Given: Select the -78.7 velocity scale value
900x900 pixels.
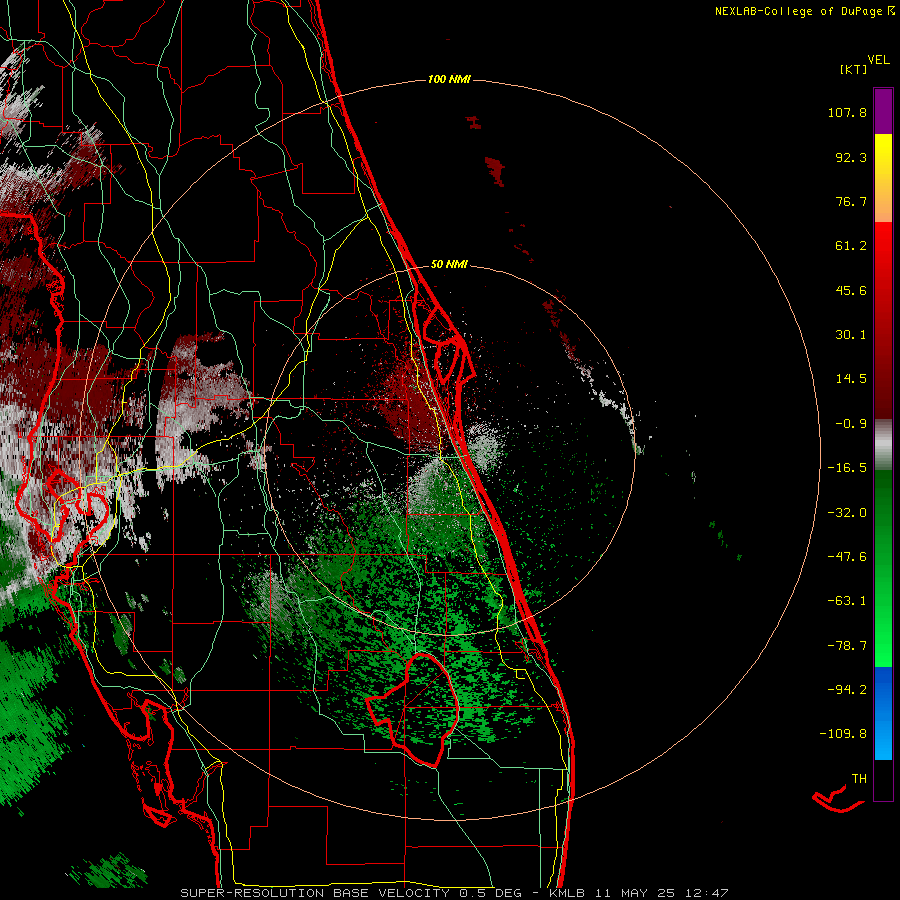Looking at the screenshot, I should click(847, 645).
